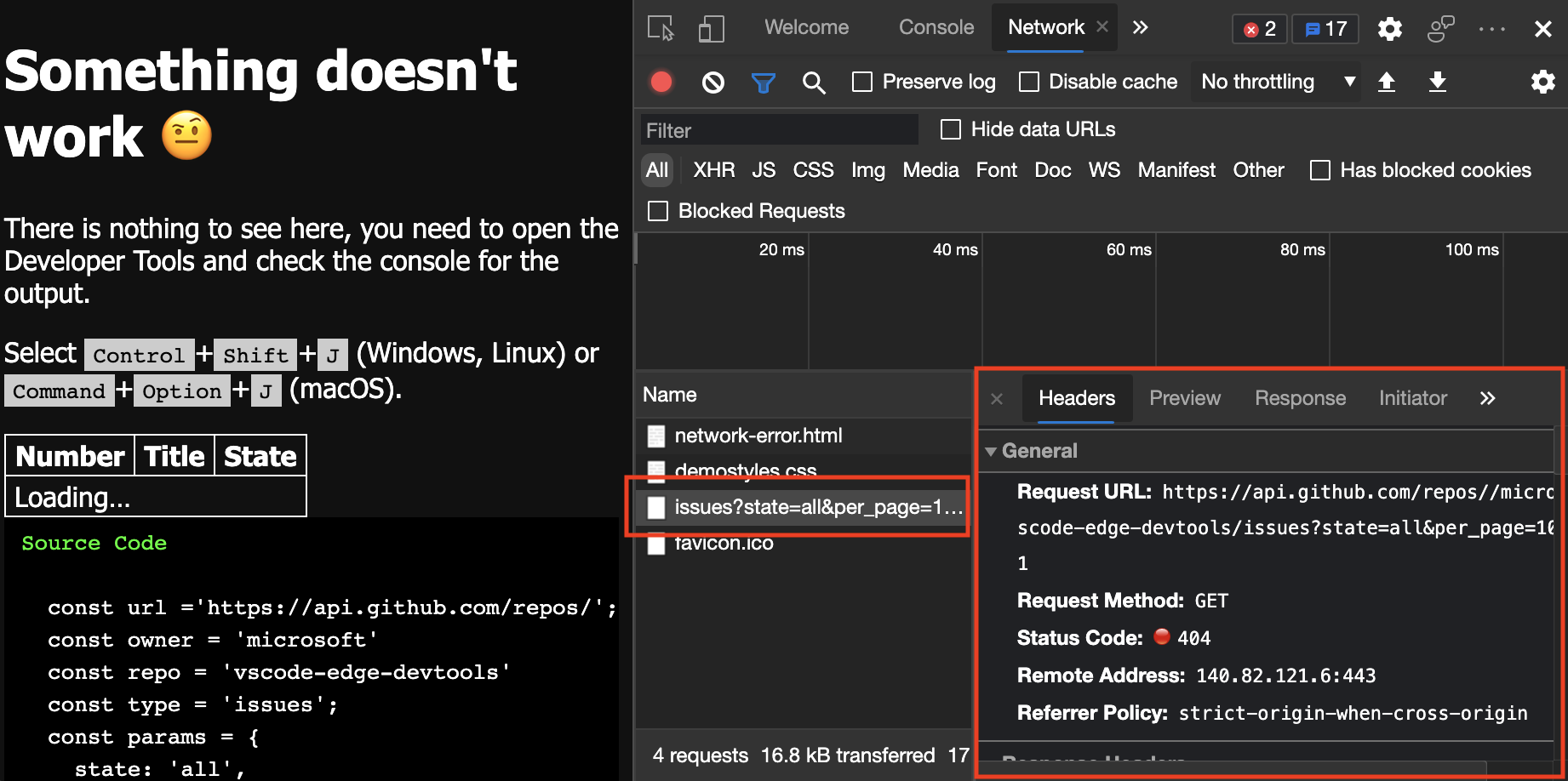Open the Initiator details tab

[1412, 398]
